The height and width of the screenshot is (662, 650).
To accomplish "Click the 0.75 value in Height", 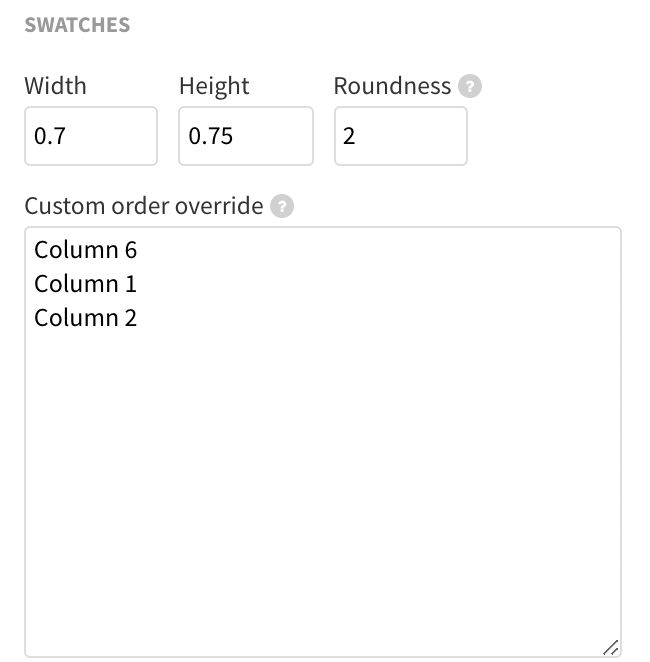I will point(211,136).
